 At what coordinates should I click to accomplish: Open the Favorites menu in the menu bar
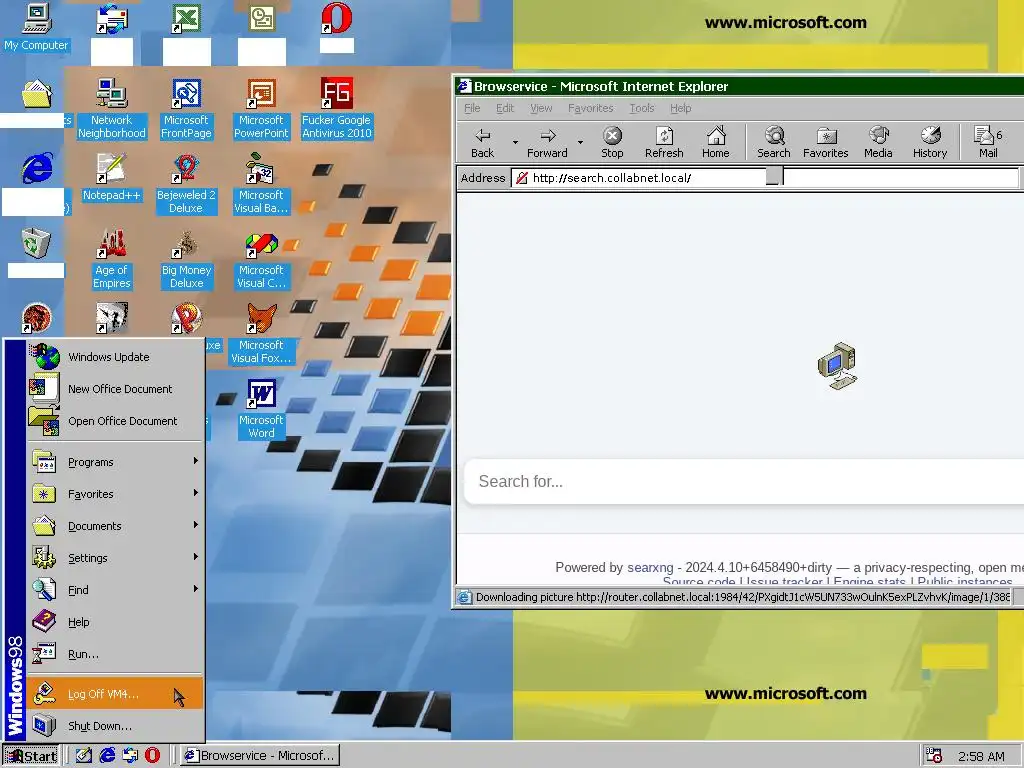(x=590, y=108)
